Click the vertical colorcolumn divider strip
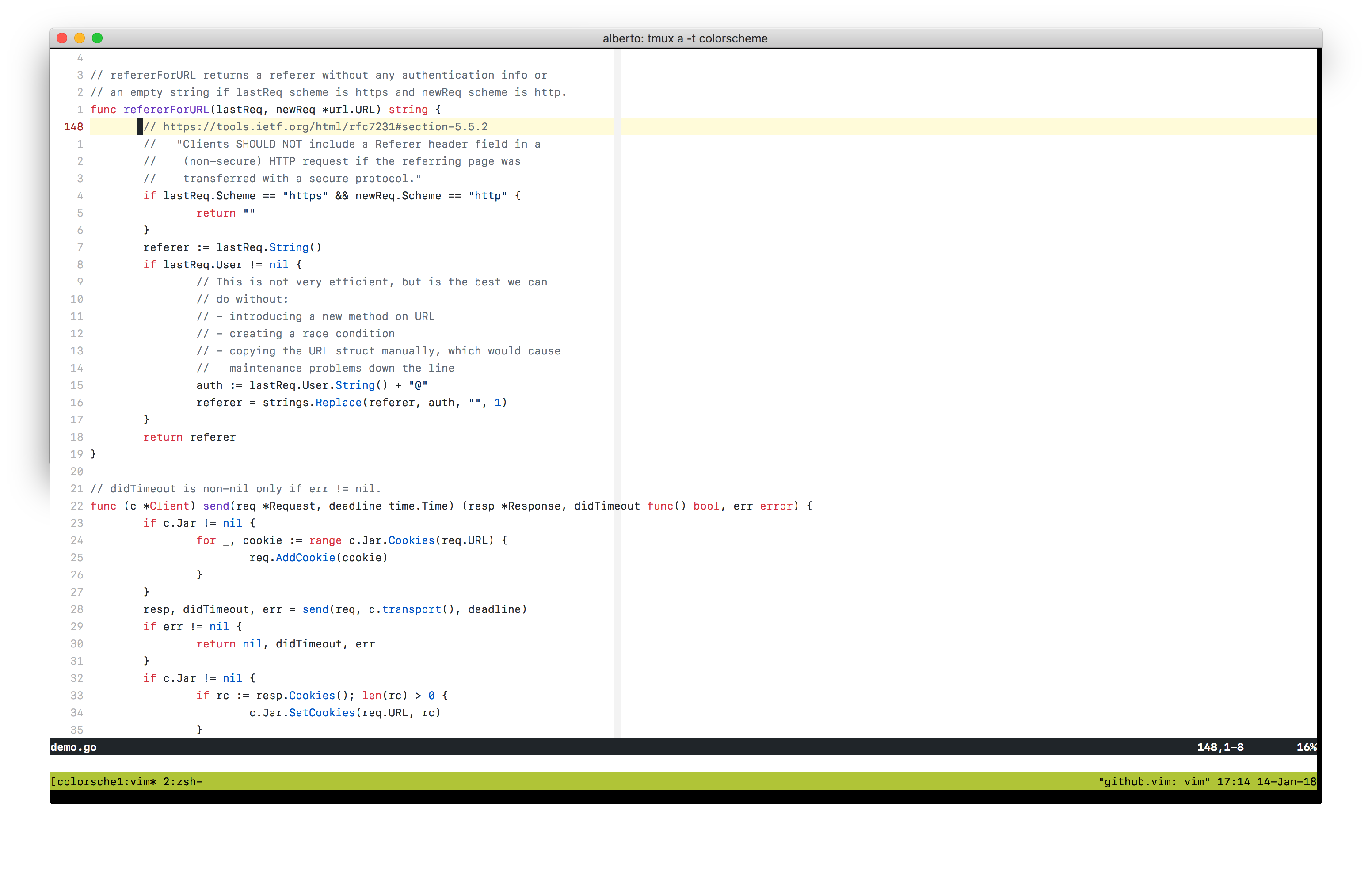The width and height of the screenshot is (1372, 875). (617, 342)
